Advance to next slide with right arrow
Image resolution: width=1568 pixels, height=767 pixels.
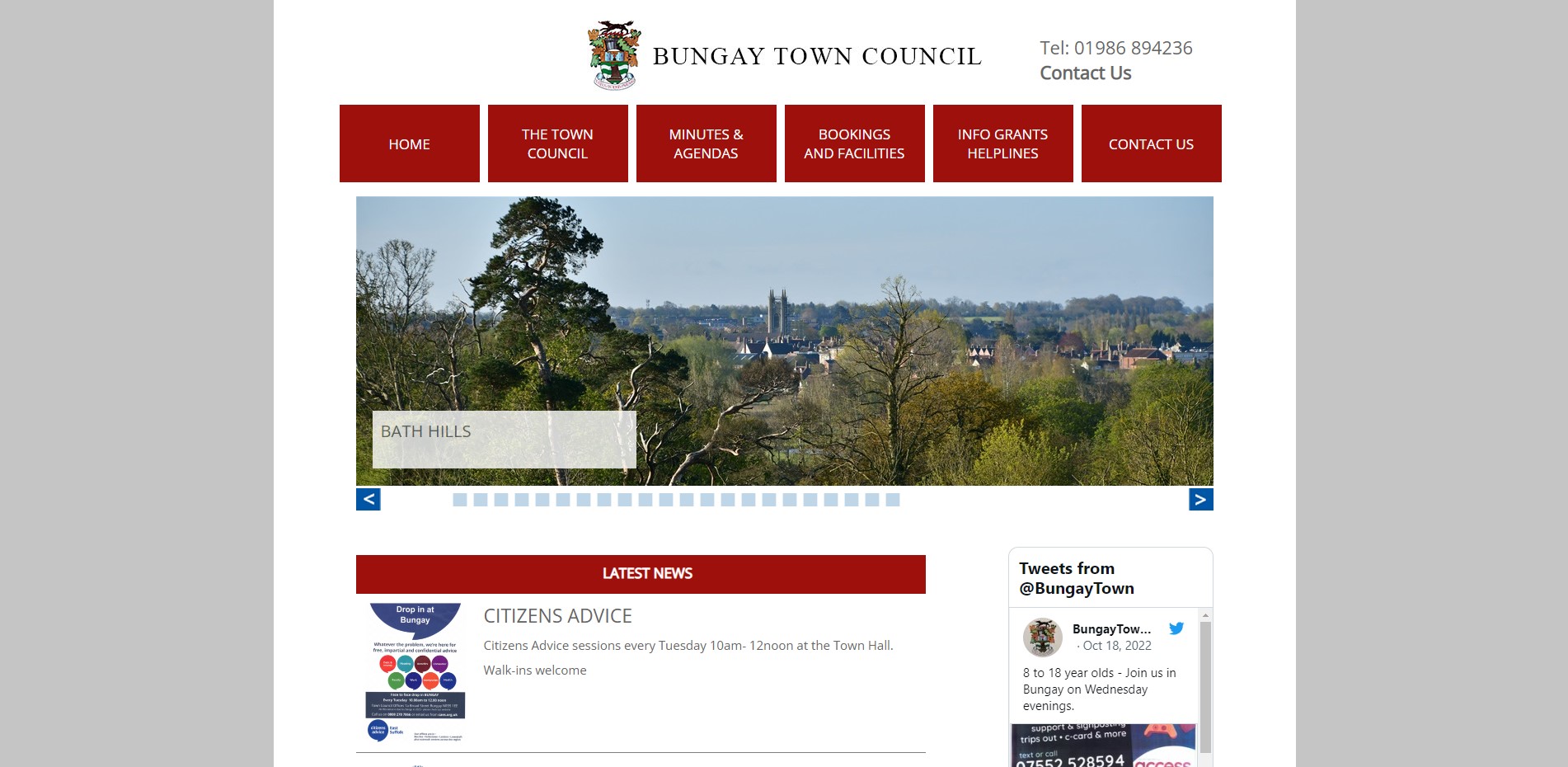[1201, 499]
